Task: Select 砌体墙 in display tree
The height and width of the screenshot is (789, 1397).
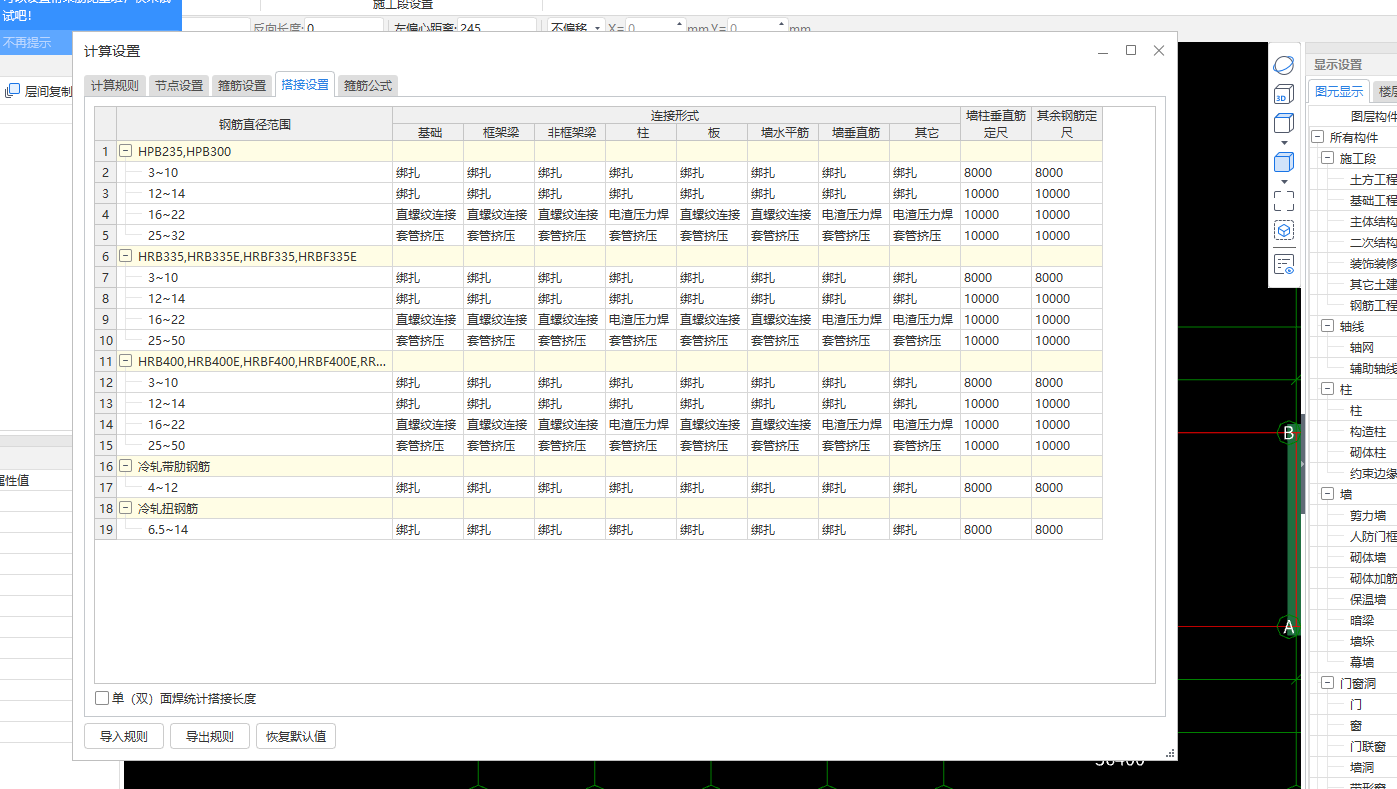Action: [1367, 557]
